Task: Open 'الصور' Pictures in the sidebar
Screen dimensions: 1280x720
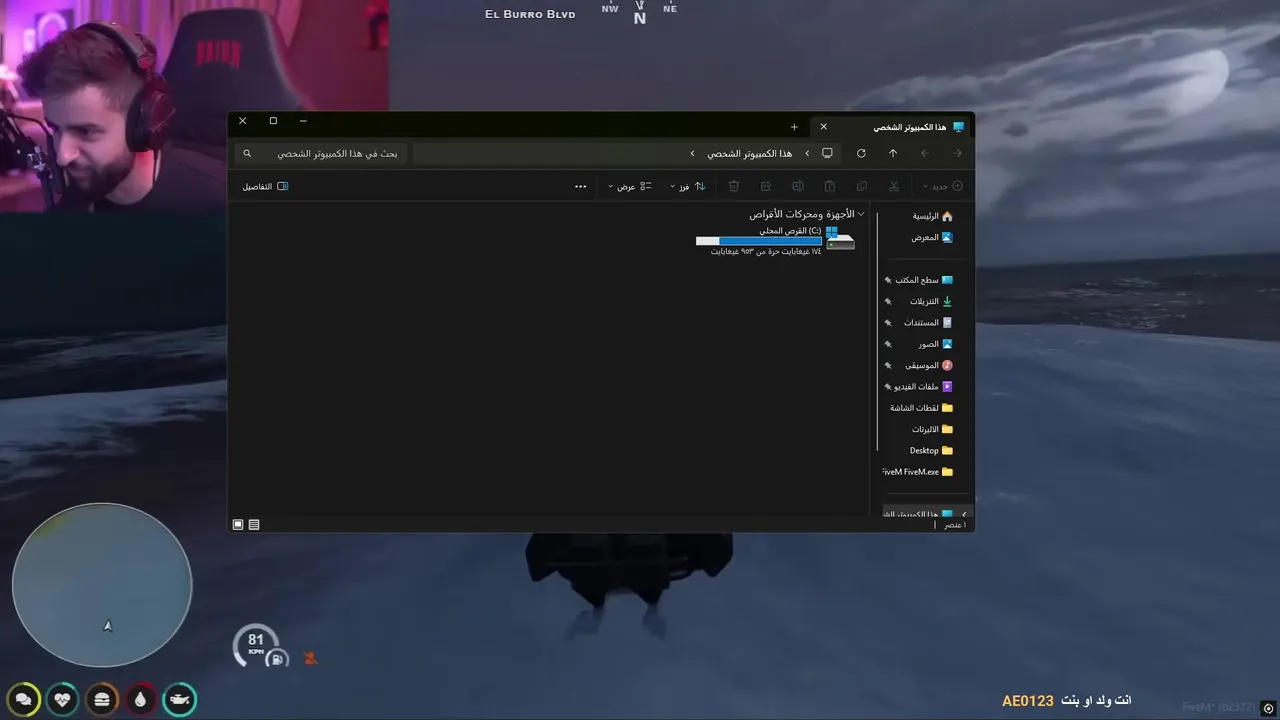Action: (936, 344)
